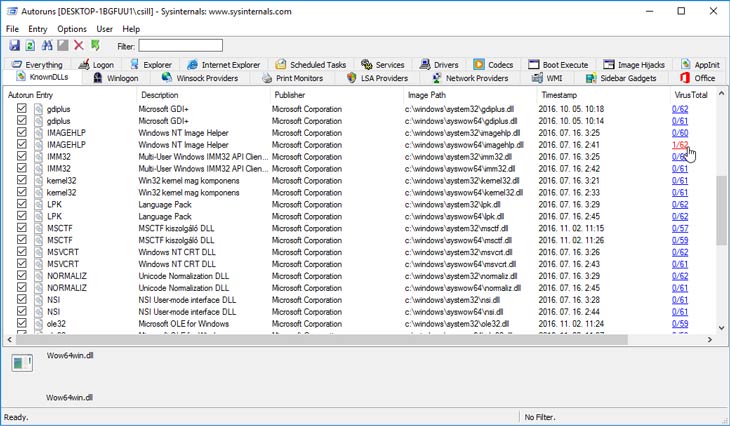The width and height of the screenshot is (730, 426).
Task: Switch to the Sidebar Gadgets tab
Action: [x=621, y=78]
